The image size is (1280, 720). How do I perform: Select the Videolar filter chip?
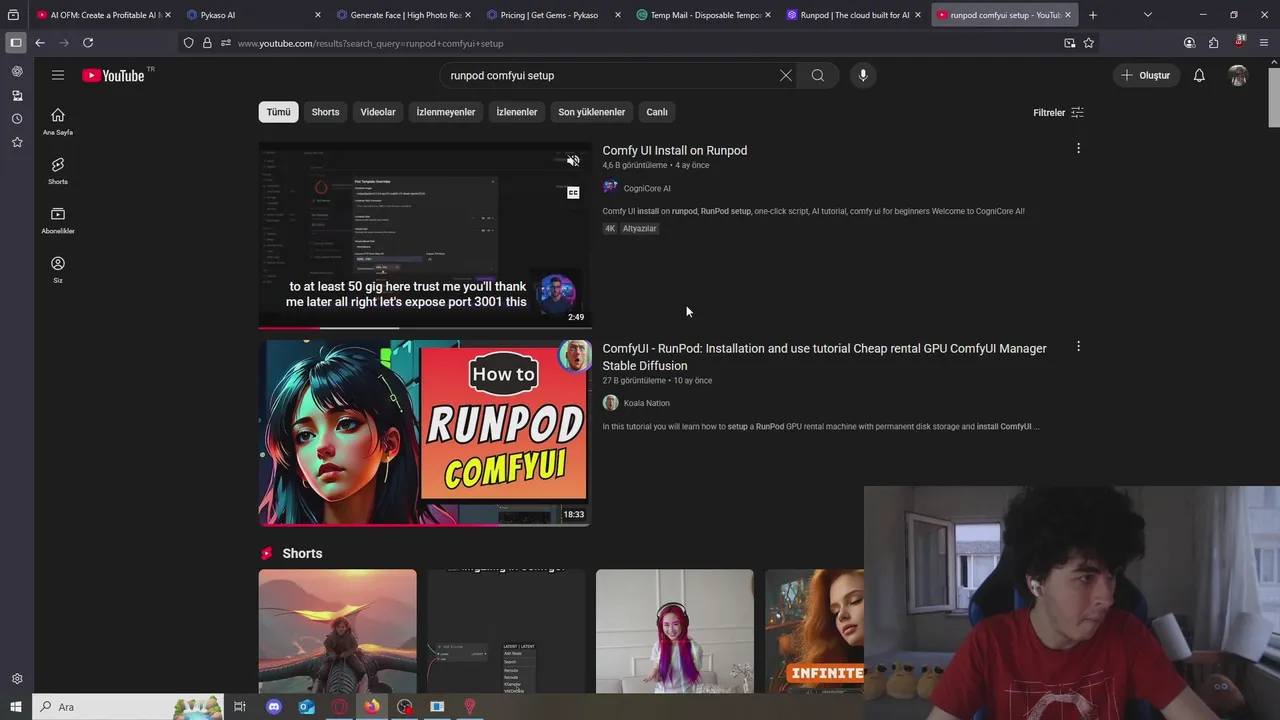click(x=378, y=112)
